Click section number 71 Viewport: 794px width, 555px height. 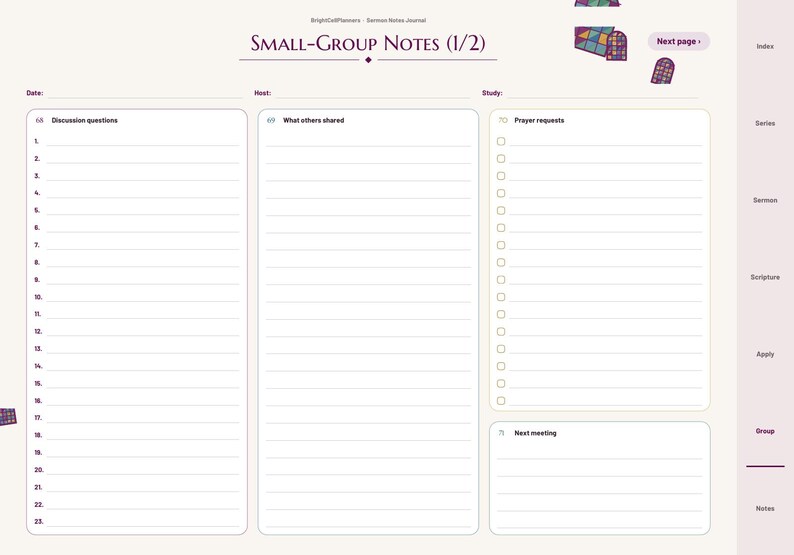[x=501, y=433]
